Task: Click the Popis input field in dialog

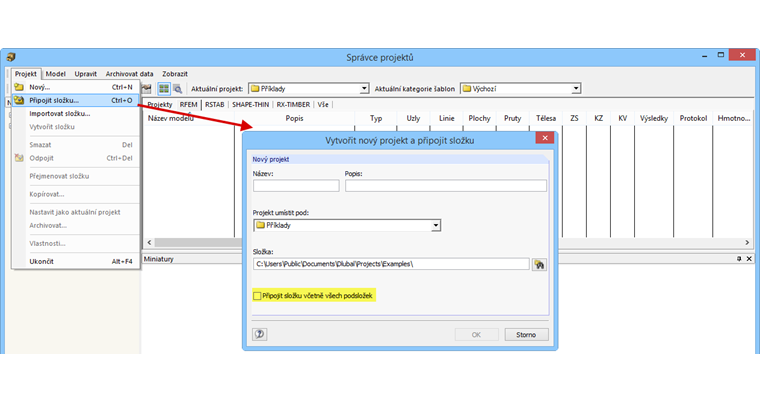Action: pos(446,186)
